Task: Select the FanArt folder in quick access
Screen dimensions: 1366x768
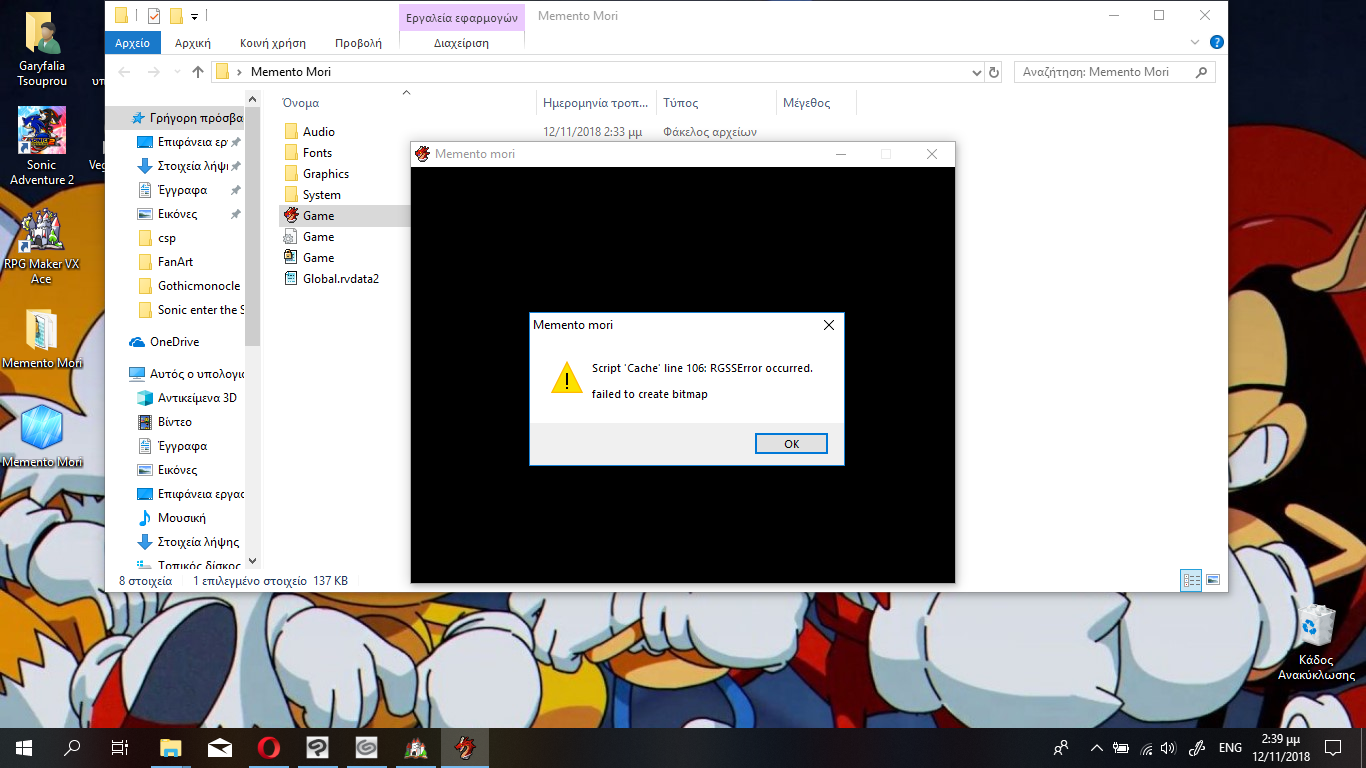Action: coord(176,262)
